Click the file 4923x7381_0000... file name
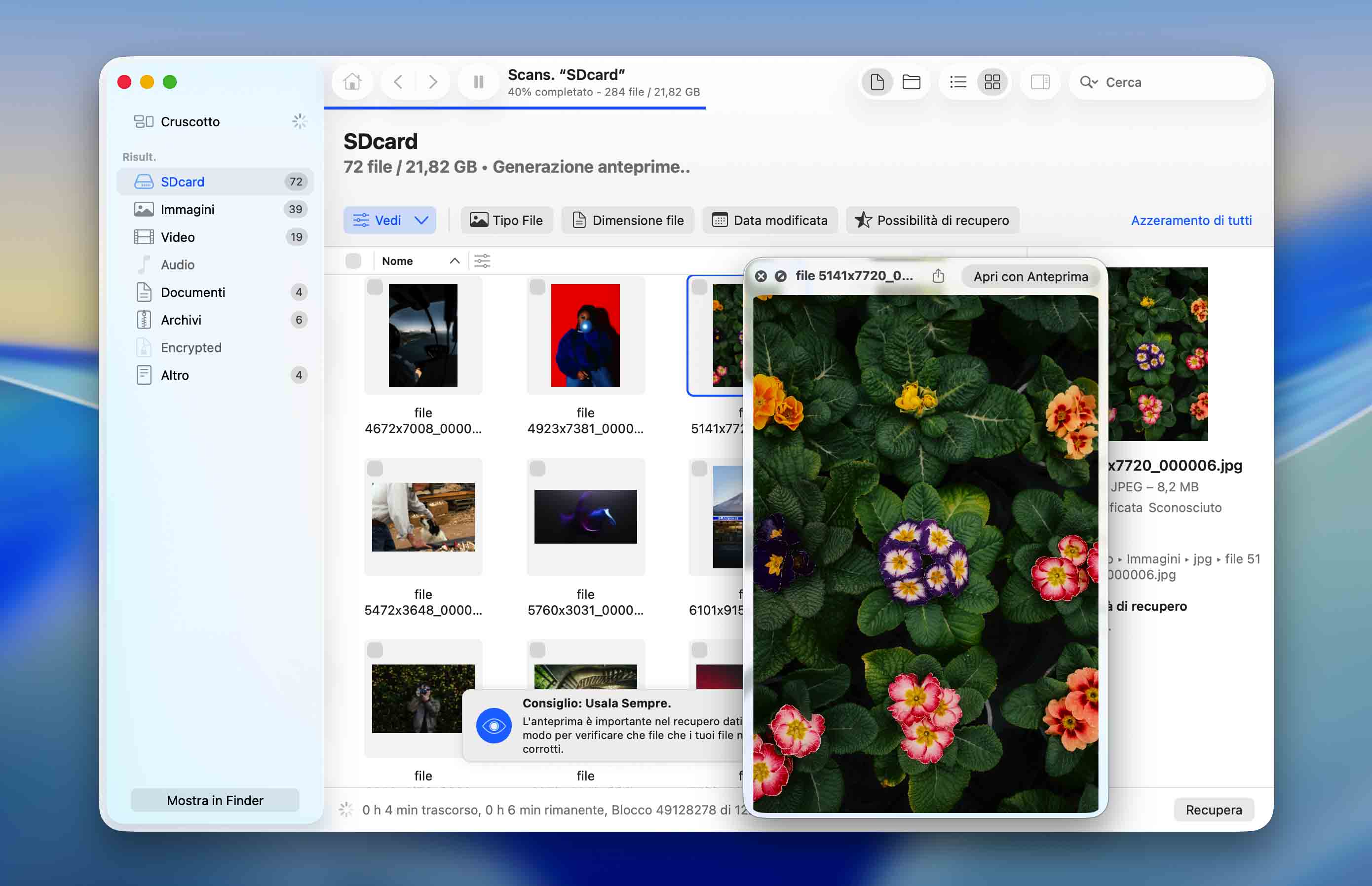 click(x=585, y=421)
